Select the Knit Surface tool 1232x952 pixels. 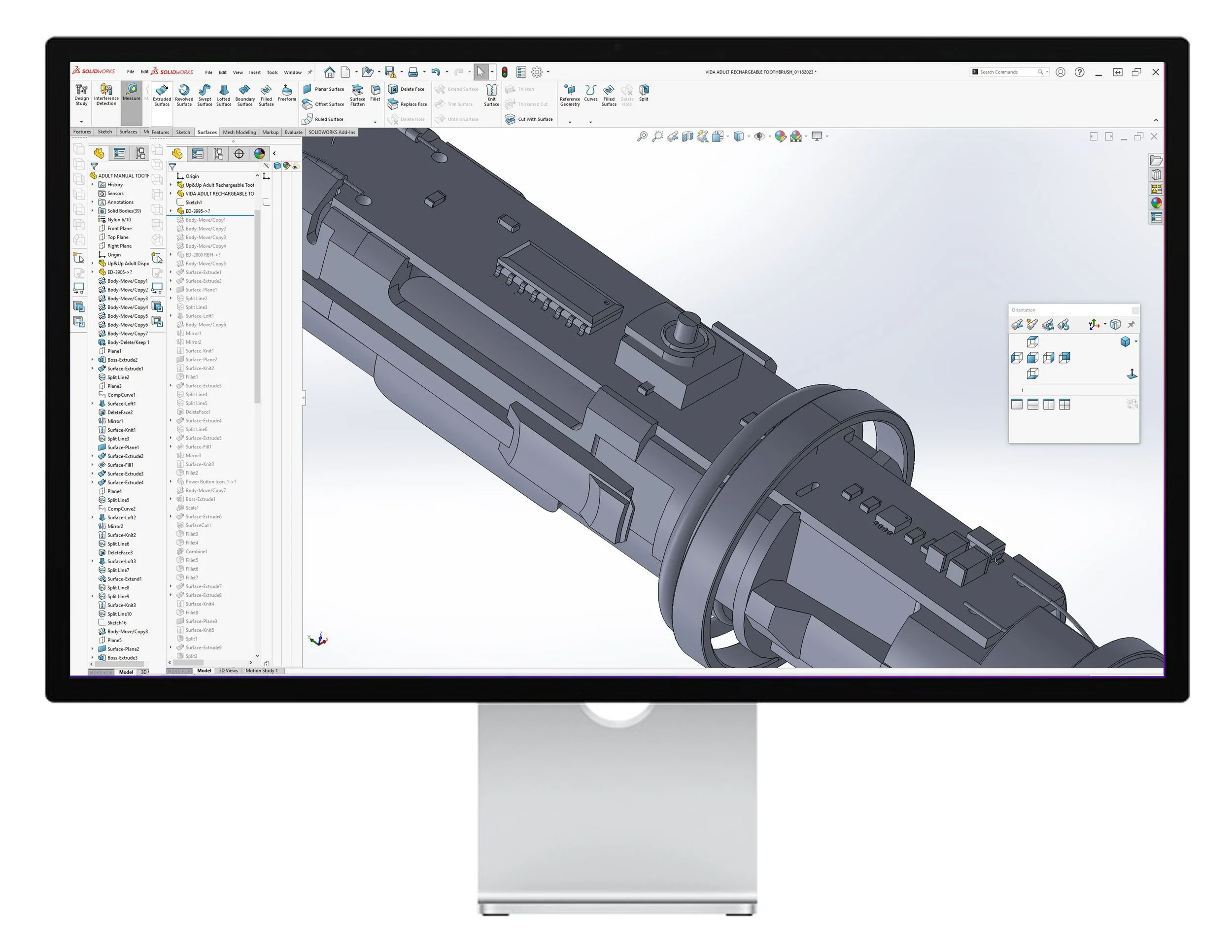click(x=491, y=96)
